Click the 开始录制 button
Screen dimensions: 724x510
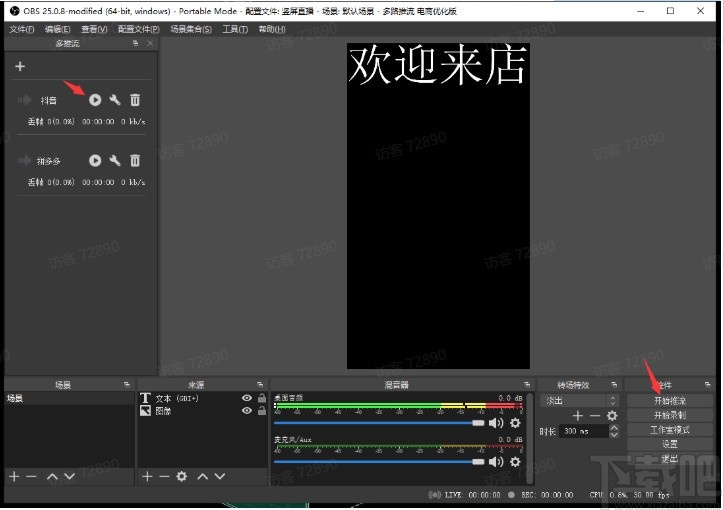[x=670, y=415]
